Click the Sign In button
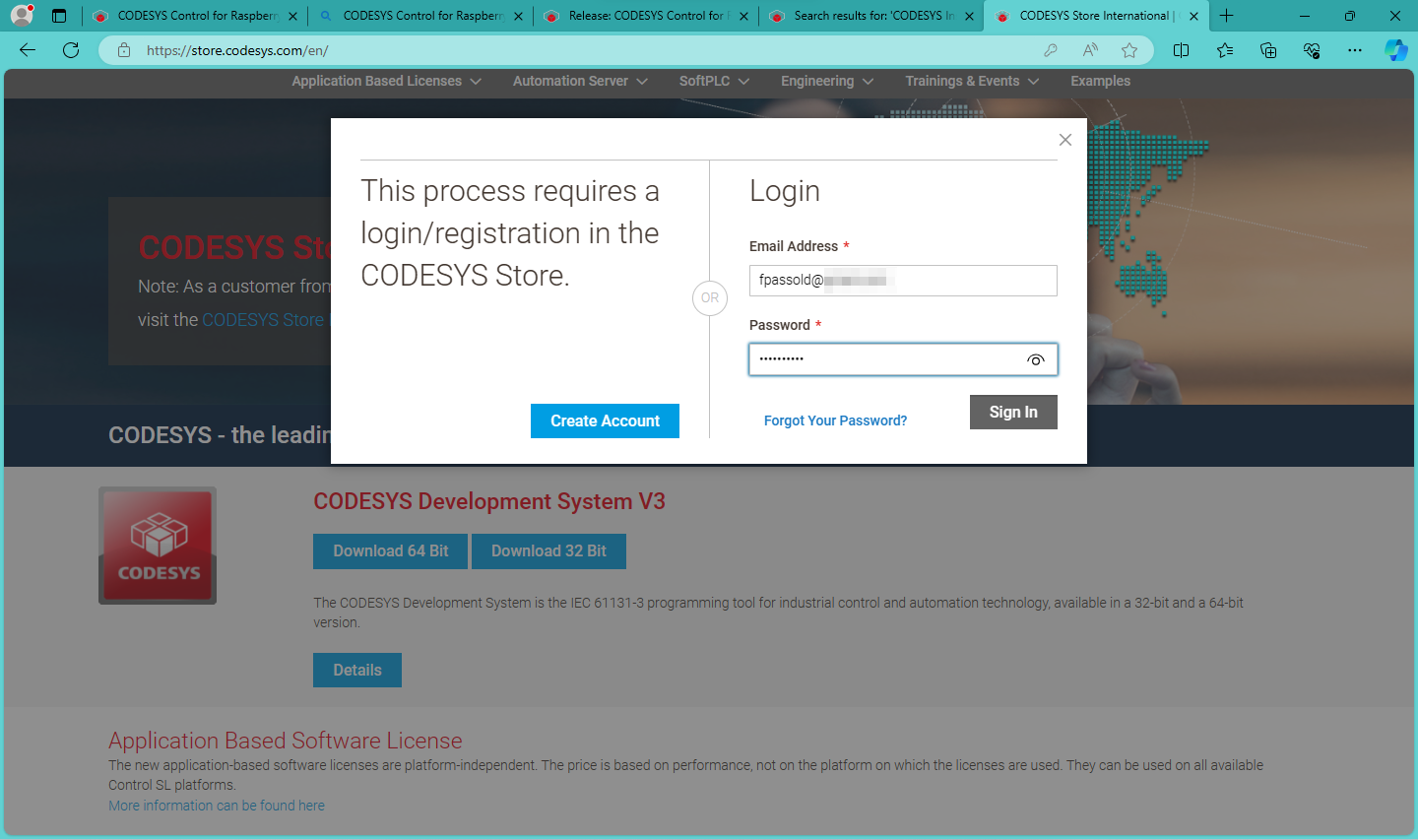Screen dimensions: 1418x840 (x=1013, y=412)
